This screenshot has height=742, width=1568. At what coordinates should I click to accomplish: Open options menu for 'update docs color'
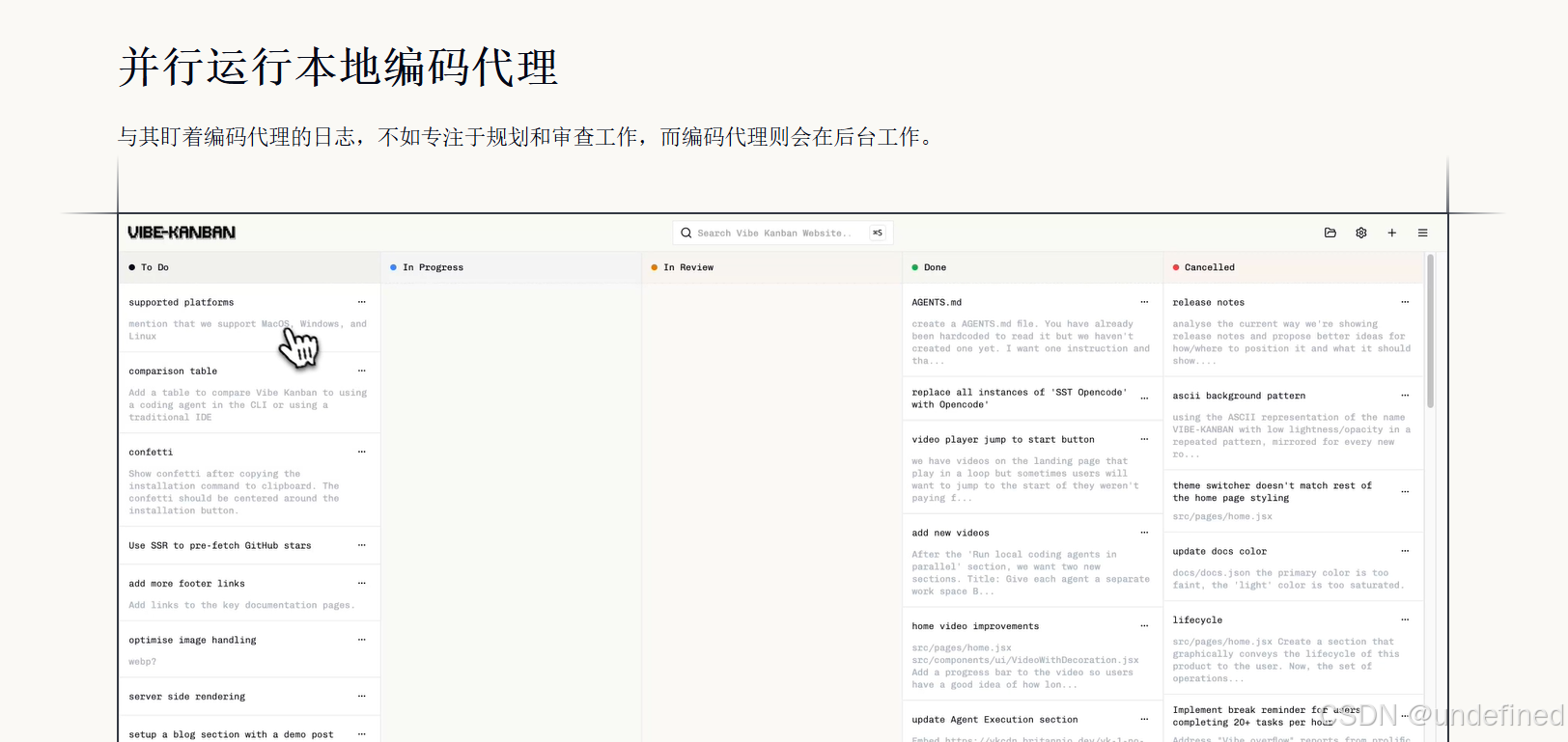(x=1405, y=551)
